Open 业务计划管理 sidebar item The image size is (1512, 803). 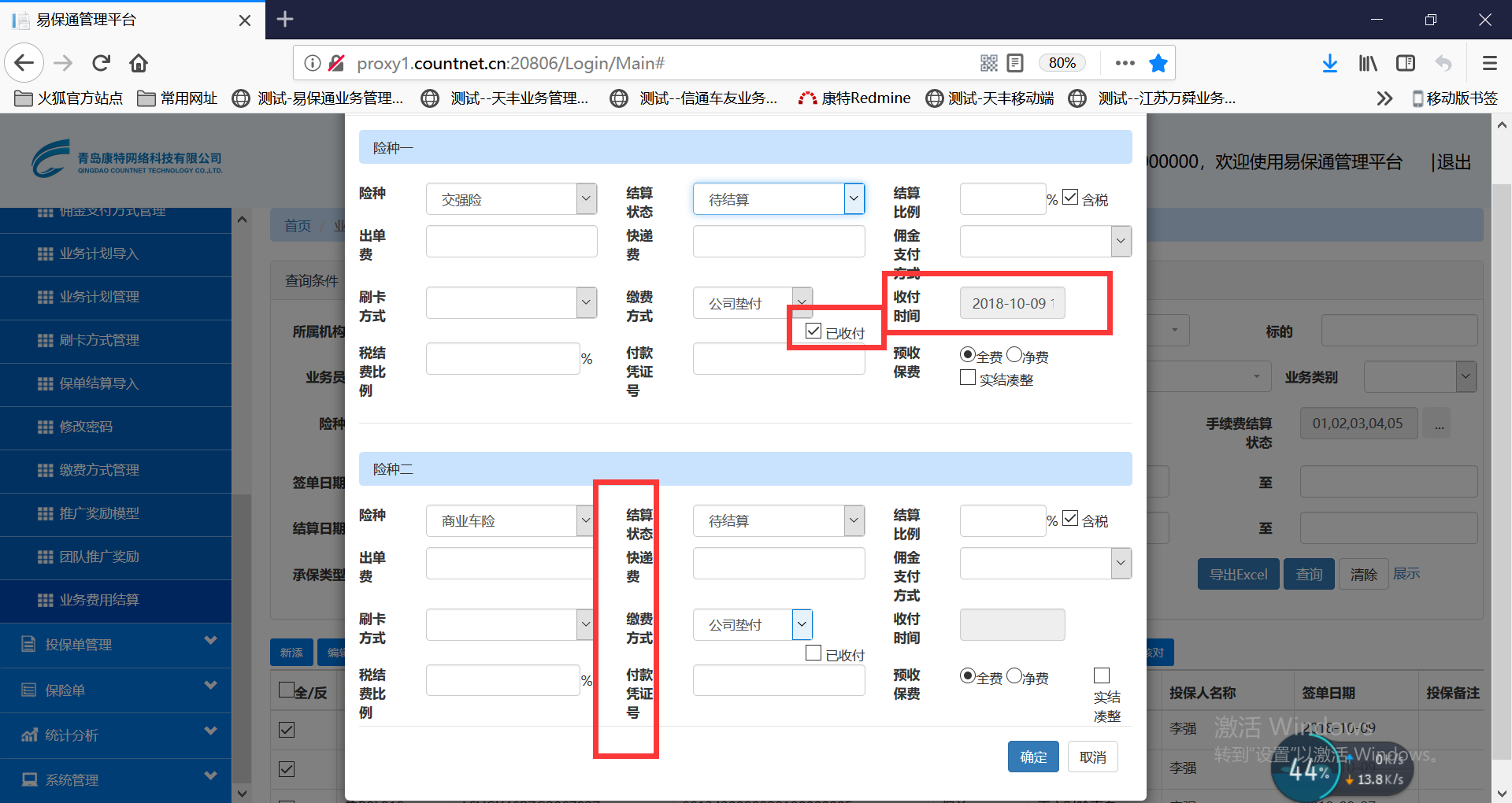116,298
